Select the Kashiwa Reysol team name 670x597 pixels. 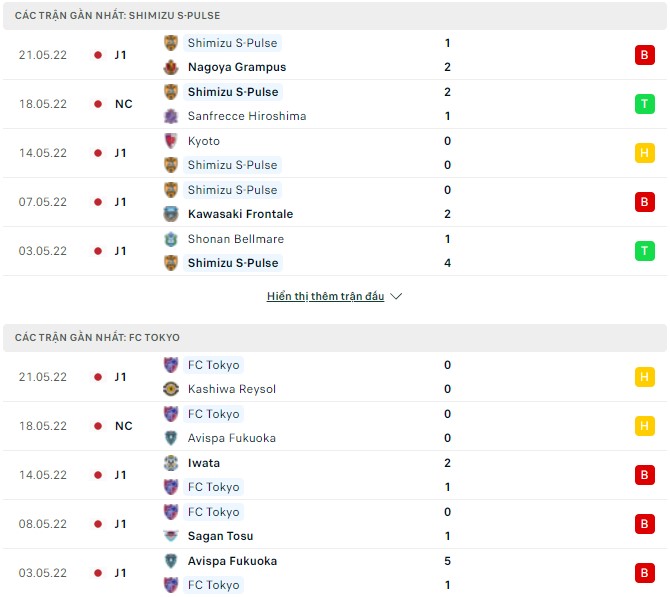pos(231,389)
